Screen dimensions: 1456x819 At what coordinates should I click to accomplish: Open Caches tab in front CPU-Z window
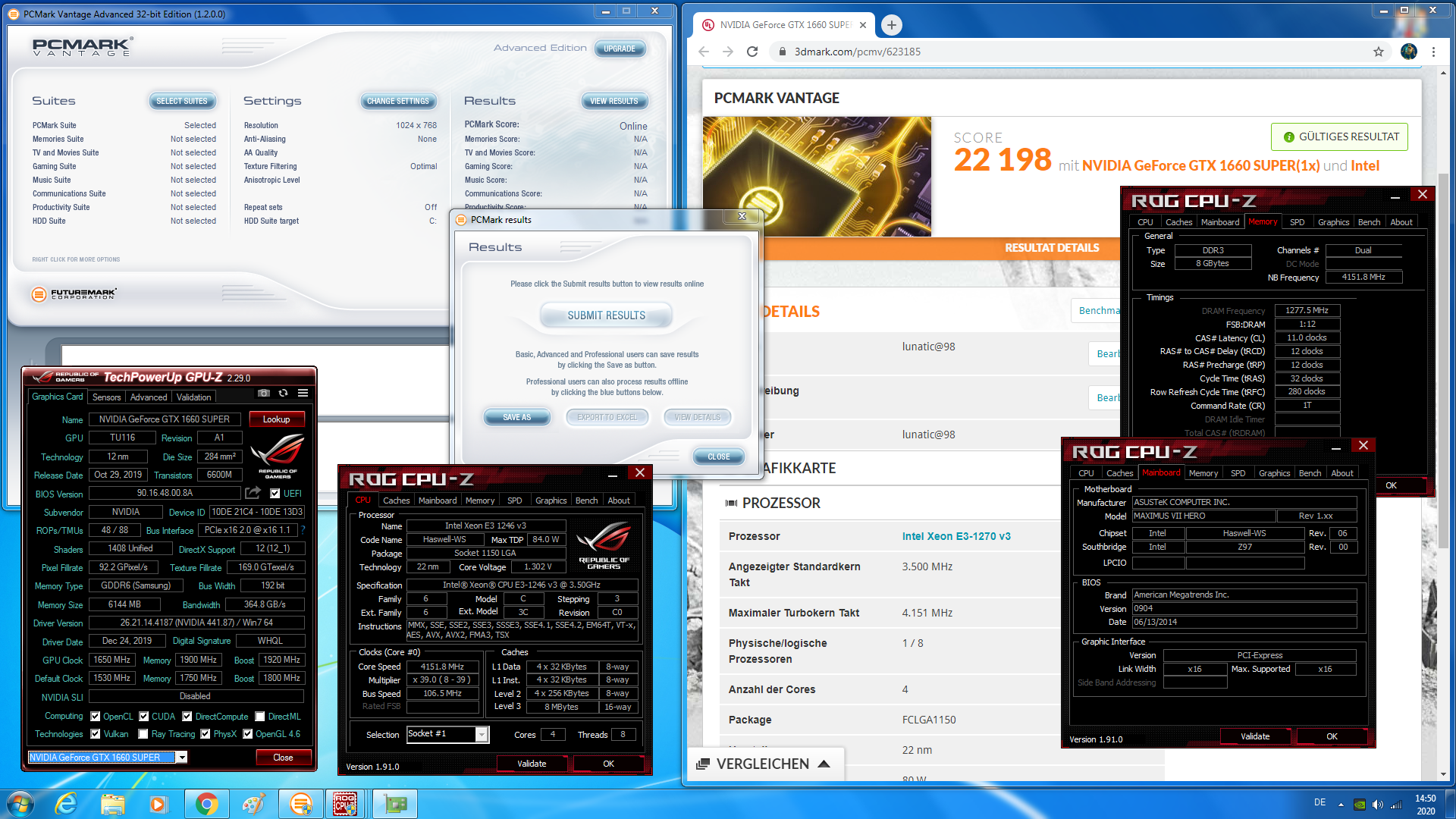tap(396, 500)
